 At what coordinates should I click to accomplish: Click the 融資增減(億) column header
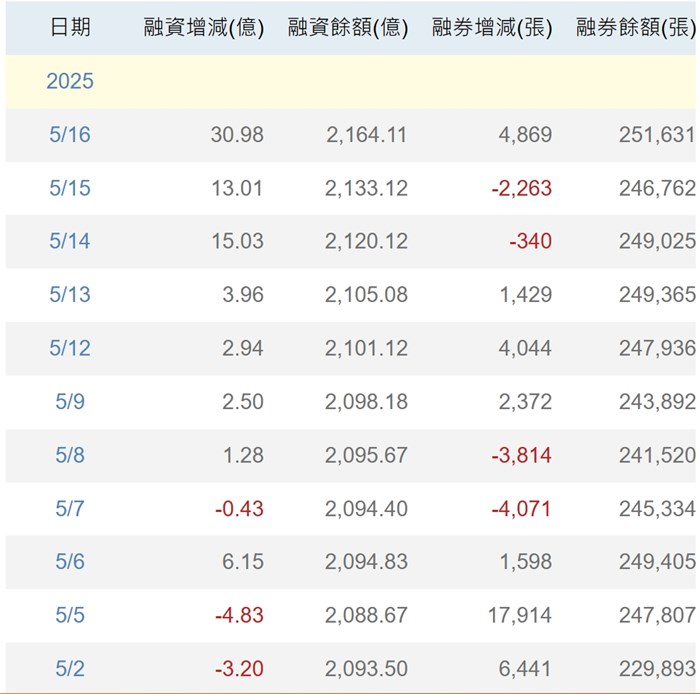[204, 28]
